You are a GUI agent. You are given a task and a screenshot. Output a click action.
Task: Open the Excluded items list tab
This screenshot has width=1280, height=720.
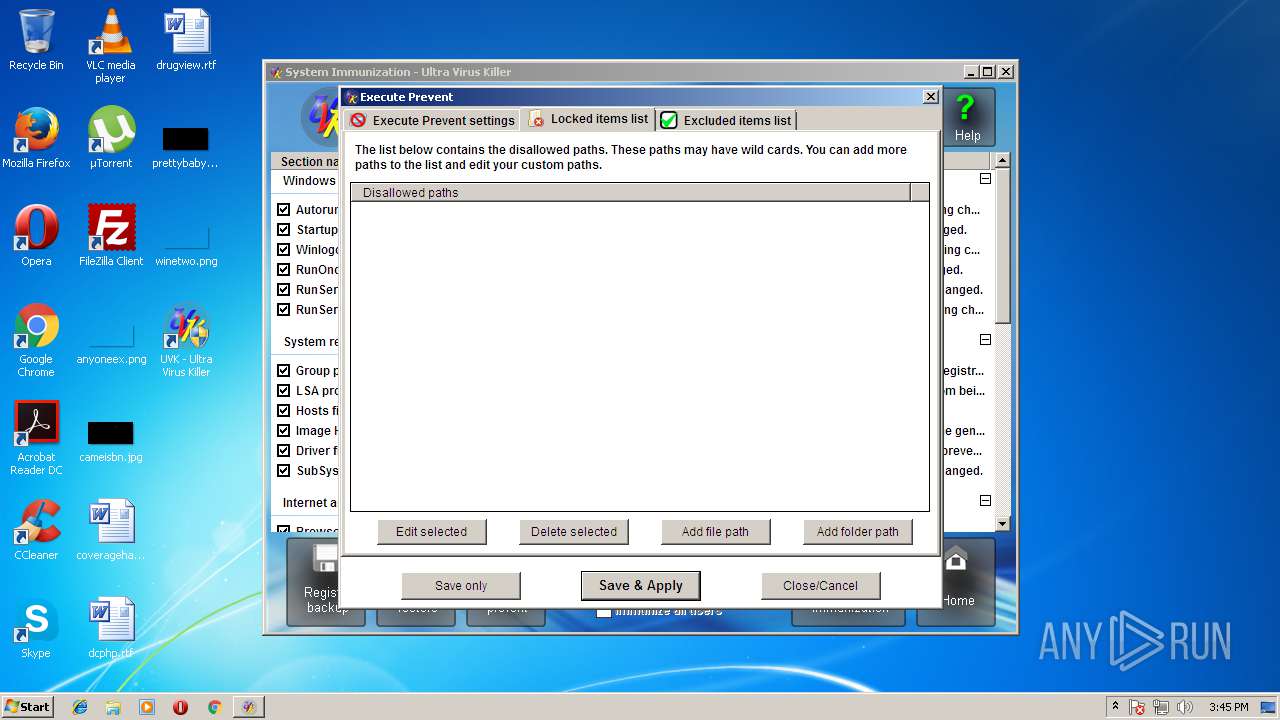tap(726, 120)
